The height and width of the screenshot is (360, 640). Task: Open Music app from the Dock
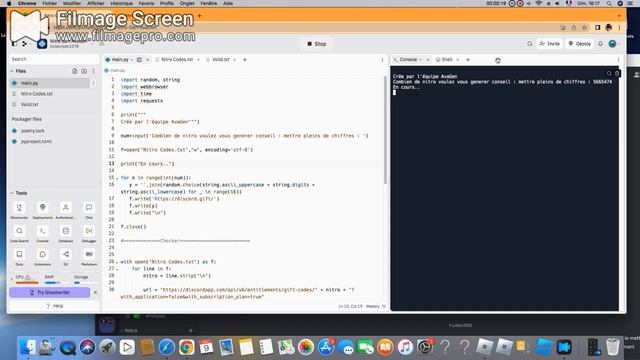pyautogui.click(x=405, y=347)
